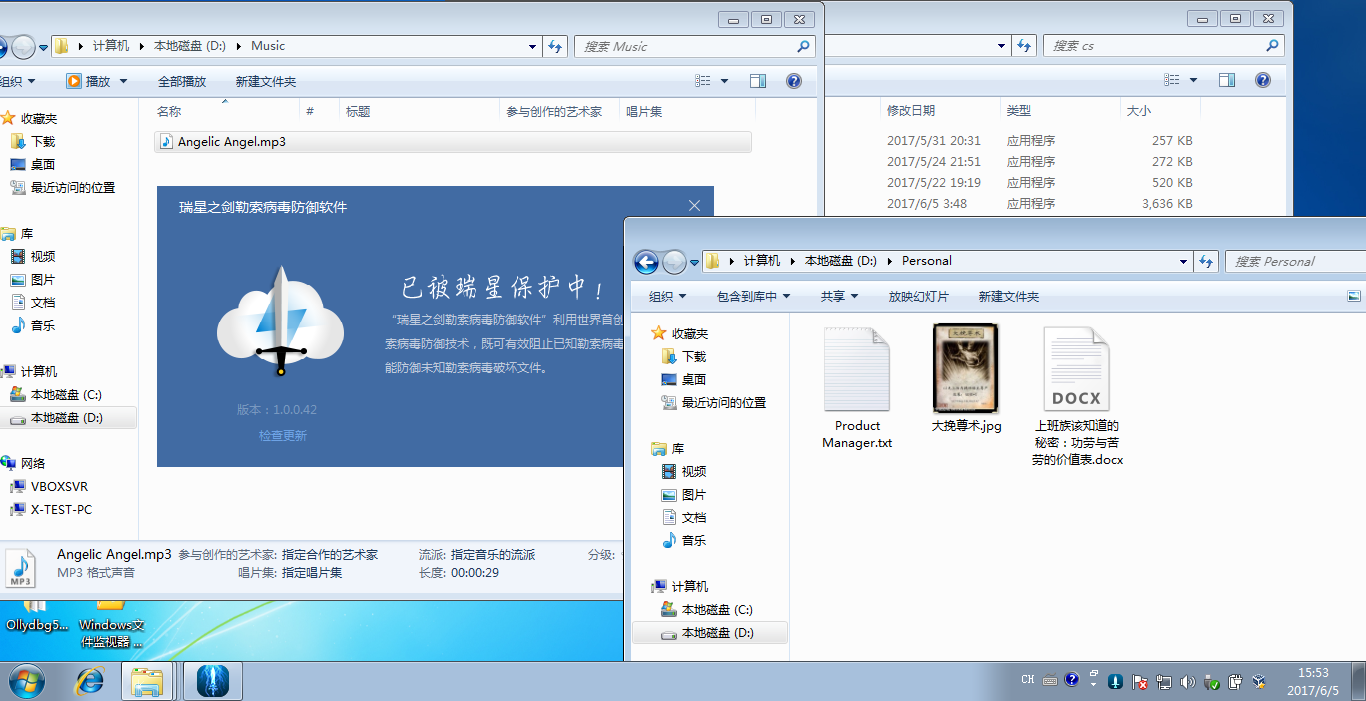Launch Internet Explorer from taskbar

coord(90,682)
